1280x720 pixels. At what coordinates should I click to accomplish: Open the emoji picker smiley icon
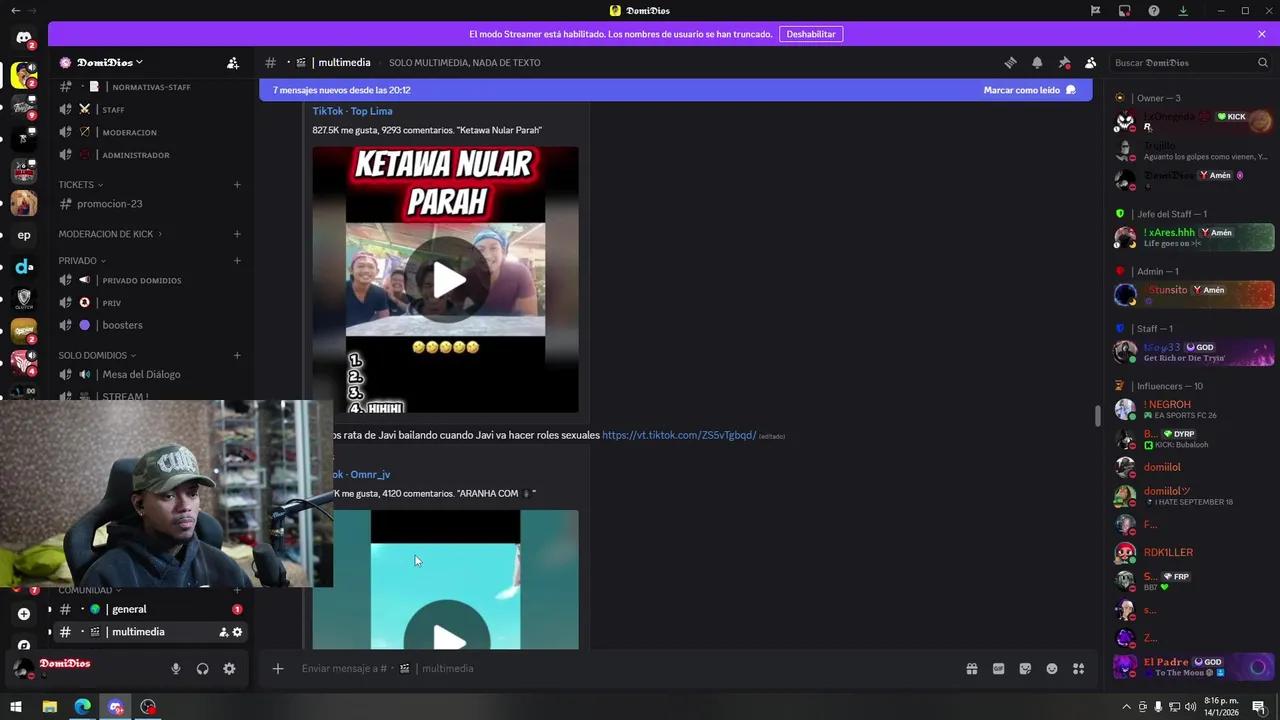[1052, 669]
